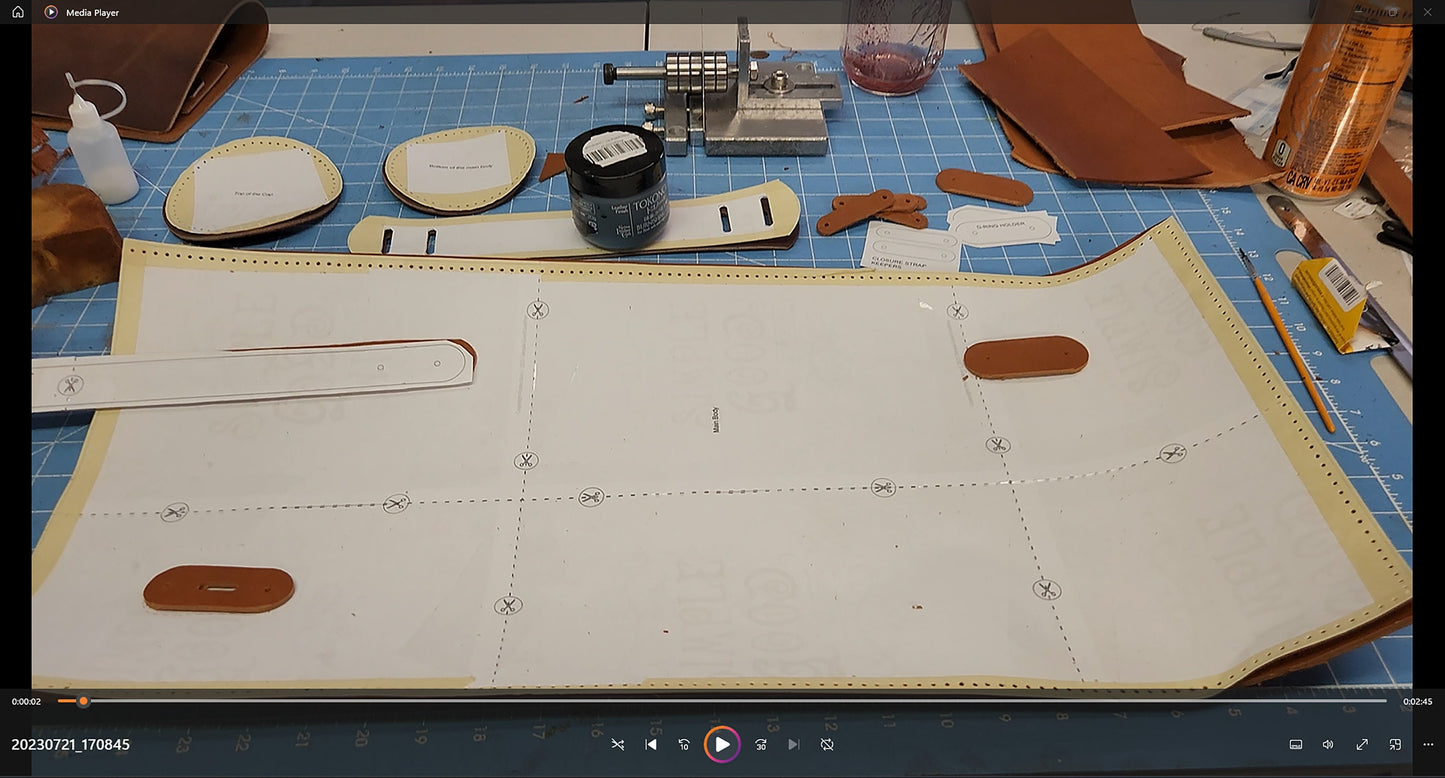
Task: Go to the Media Player home page
Action: click(x=17, y=12)
